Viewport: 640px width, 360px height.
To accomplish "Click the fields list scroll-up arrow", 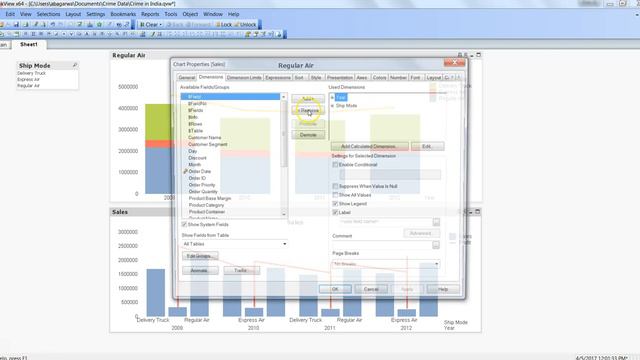I will click(x=284, y=97).
